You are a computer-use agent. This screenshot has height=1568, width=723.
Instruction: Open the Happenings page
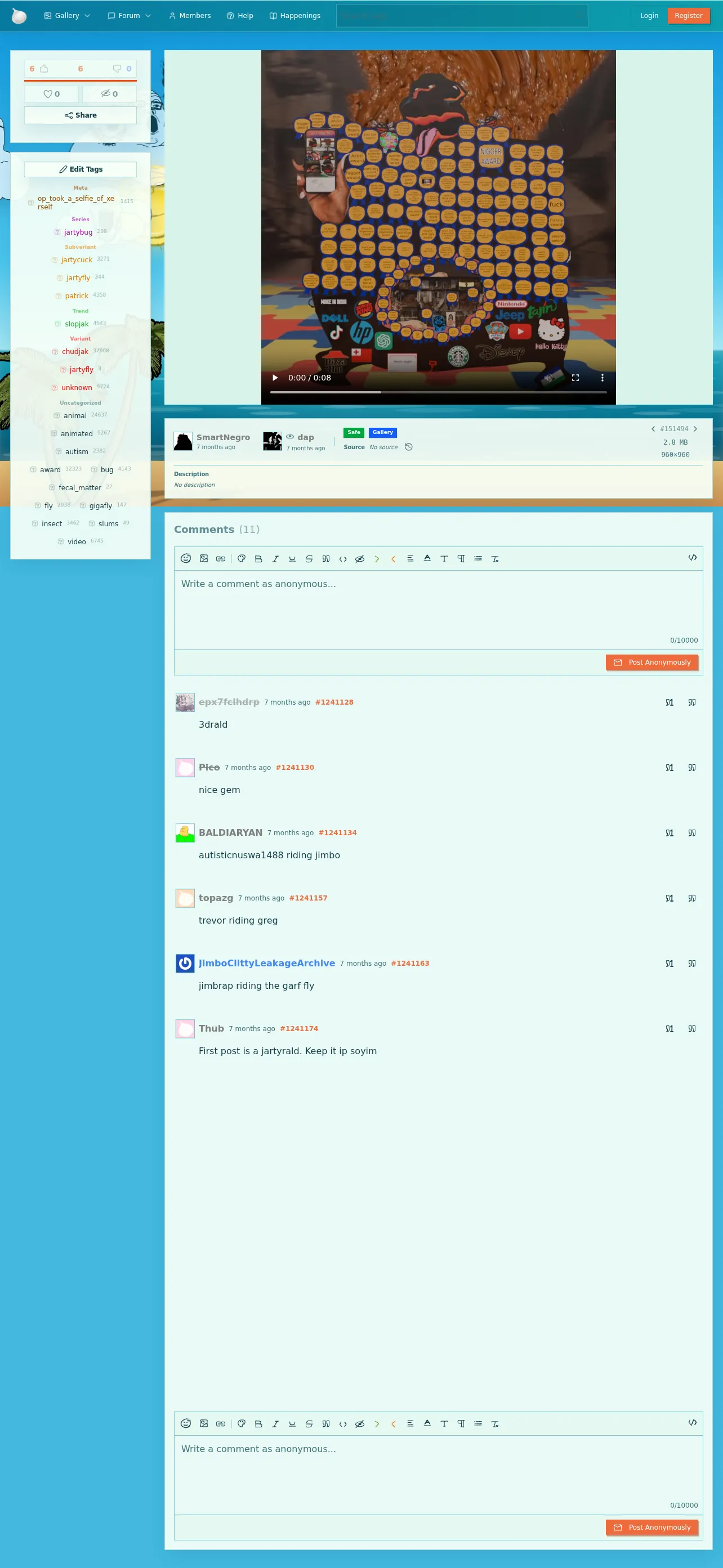click(x=295, y=16)
